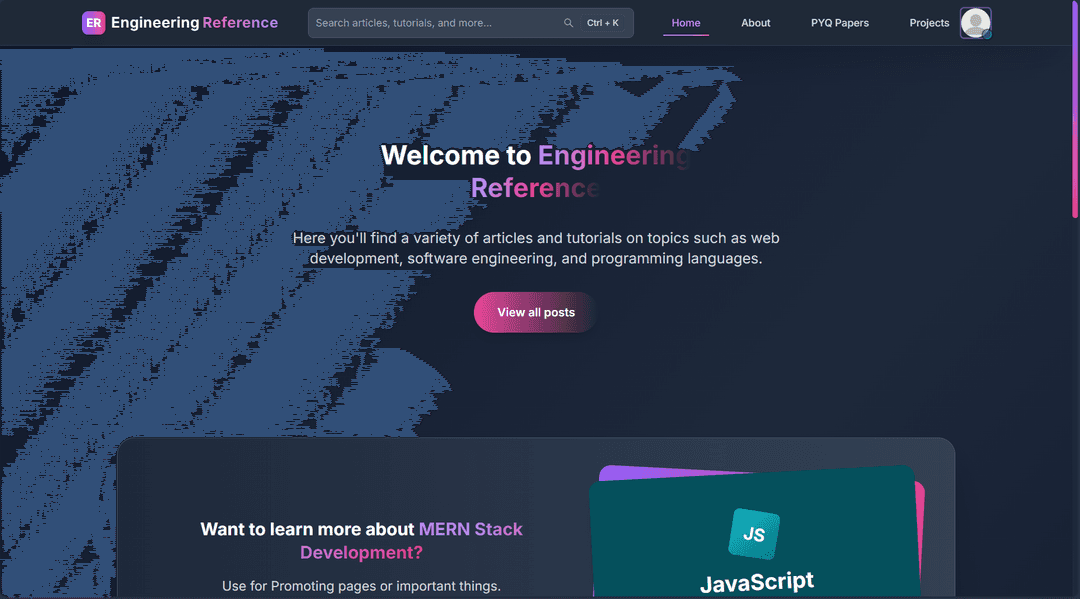Select the JavaScript card title

757,582
